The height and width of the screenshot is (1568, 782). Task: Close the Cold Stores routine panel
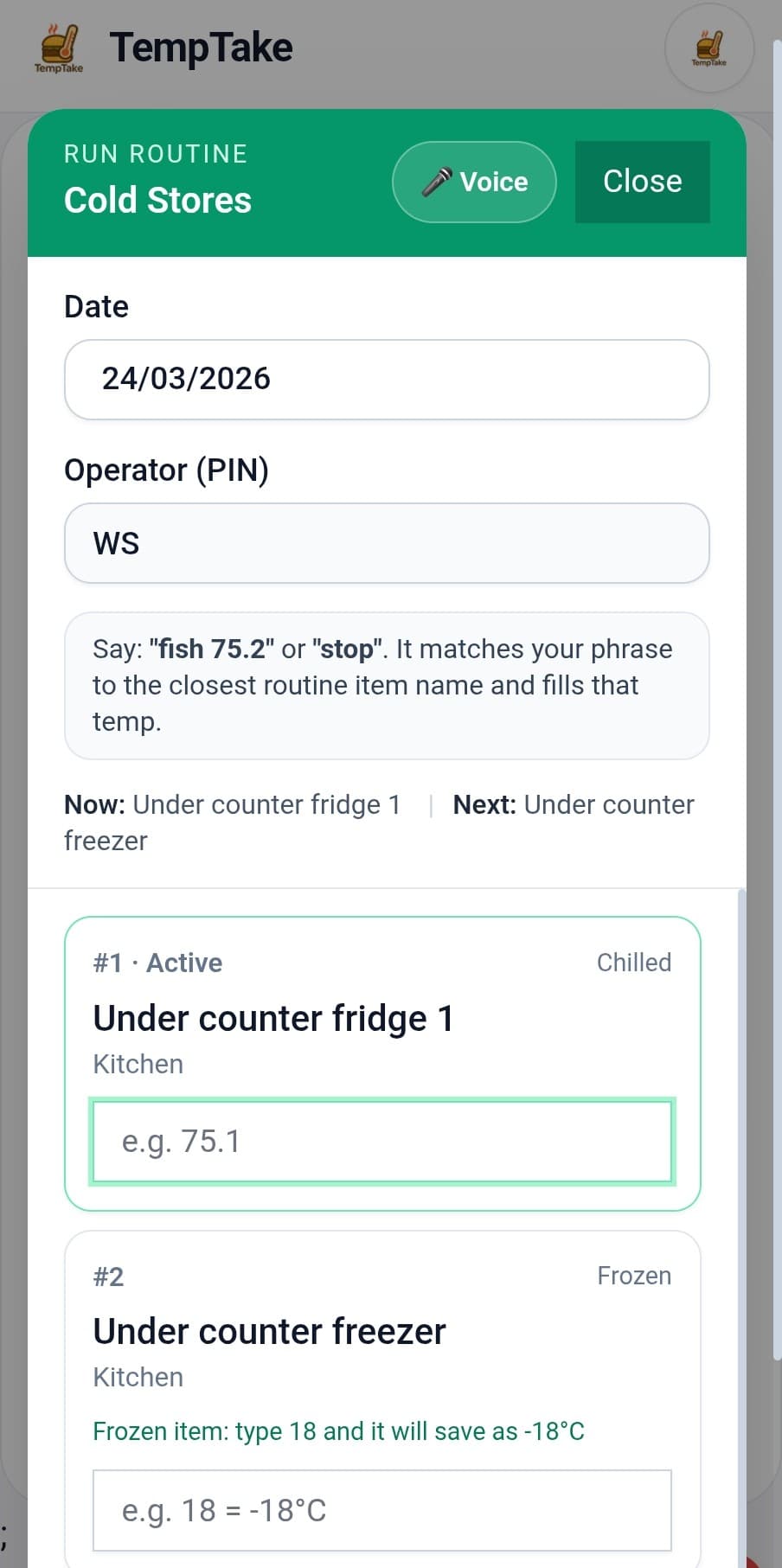(642, 181)
